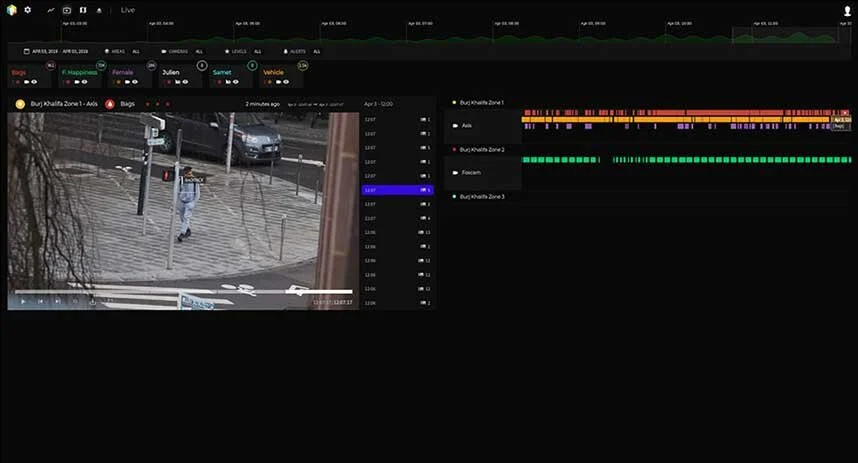Toggle the eye visibility on Bags card

pos(34,82)
